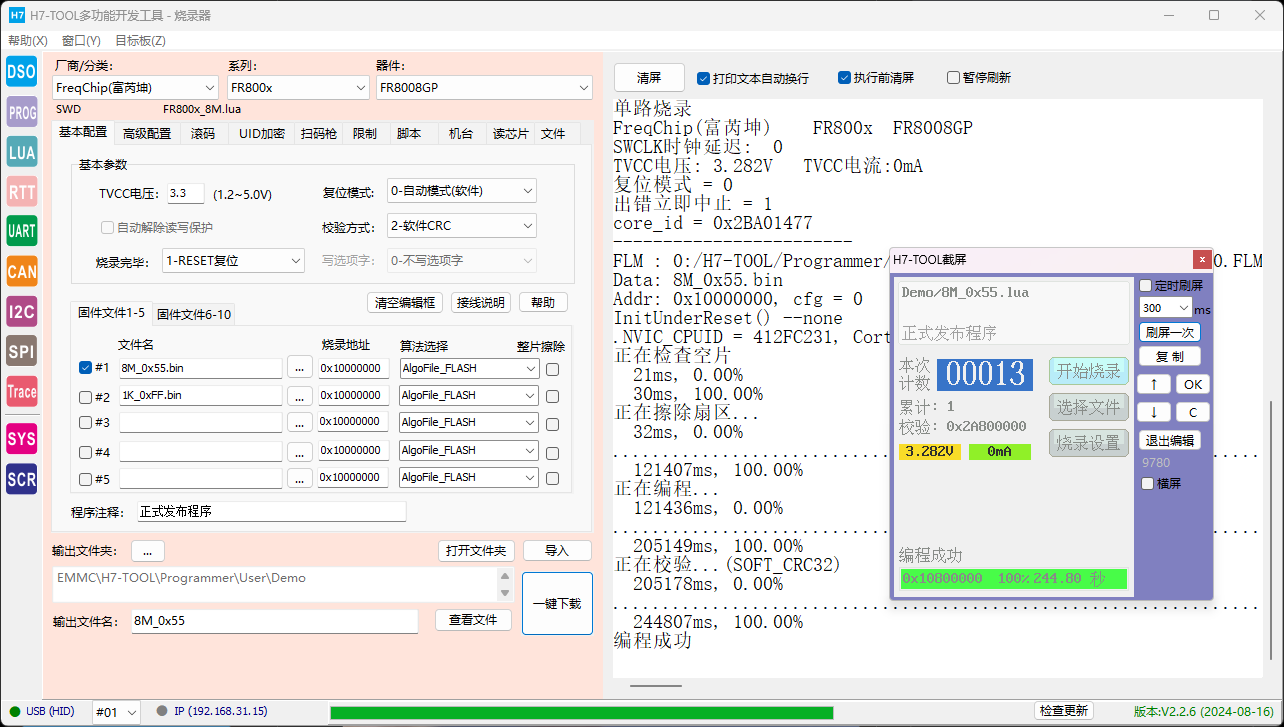Enable firmware file #2 checkbox
This screenshot has width=1284, height=727.
click(x=85, y=396)
